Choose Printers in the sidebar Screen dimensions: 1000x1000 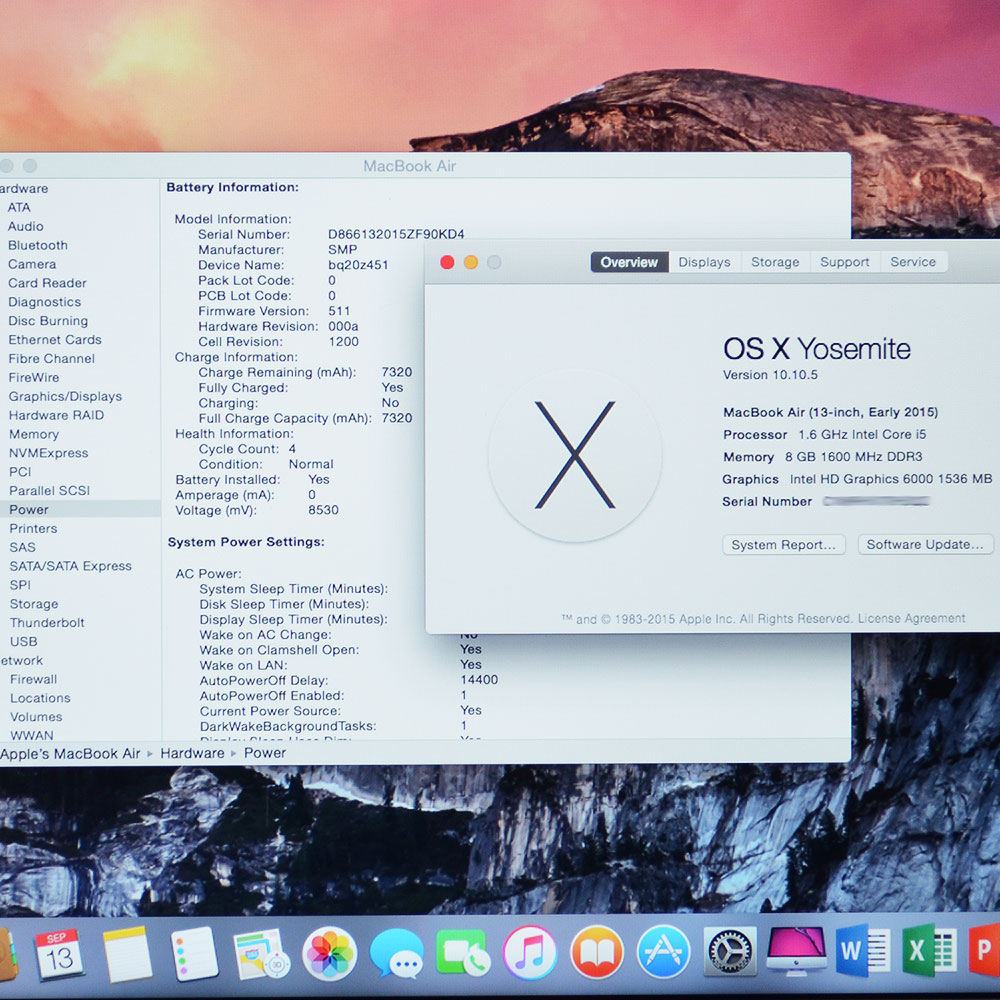tap(33, 528)
